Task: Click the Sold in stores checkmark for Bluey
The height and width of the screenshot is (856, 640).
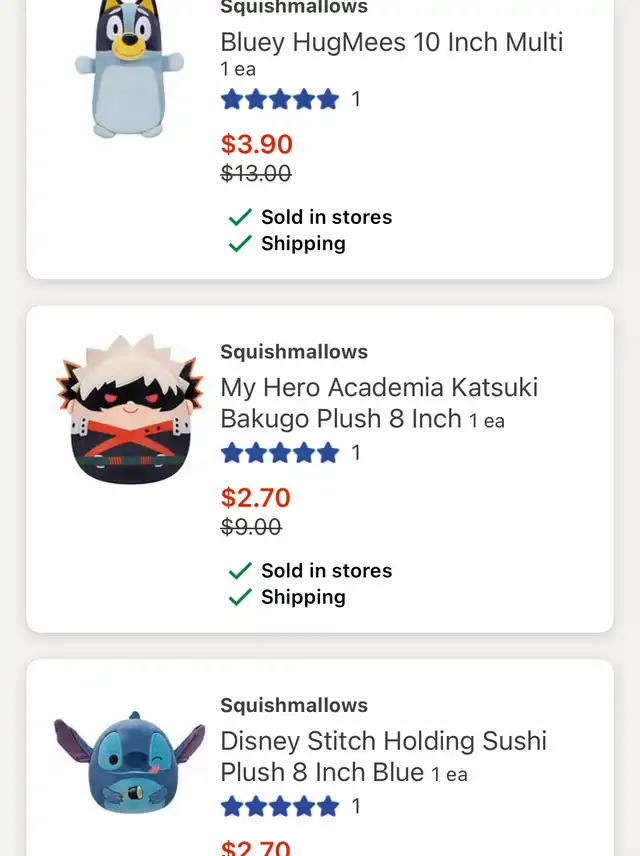Action: (x=240, y=217)
